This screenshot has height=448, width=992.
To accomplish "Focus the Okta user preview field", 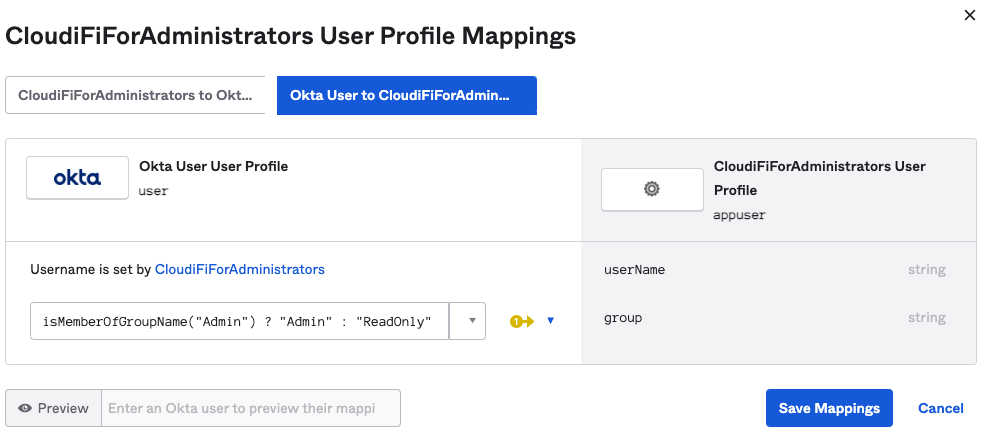I will [251, 408].
